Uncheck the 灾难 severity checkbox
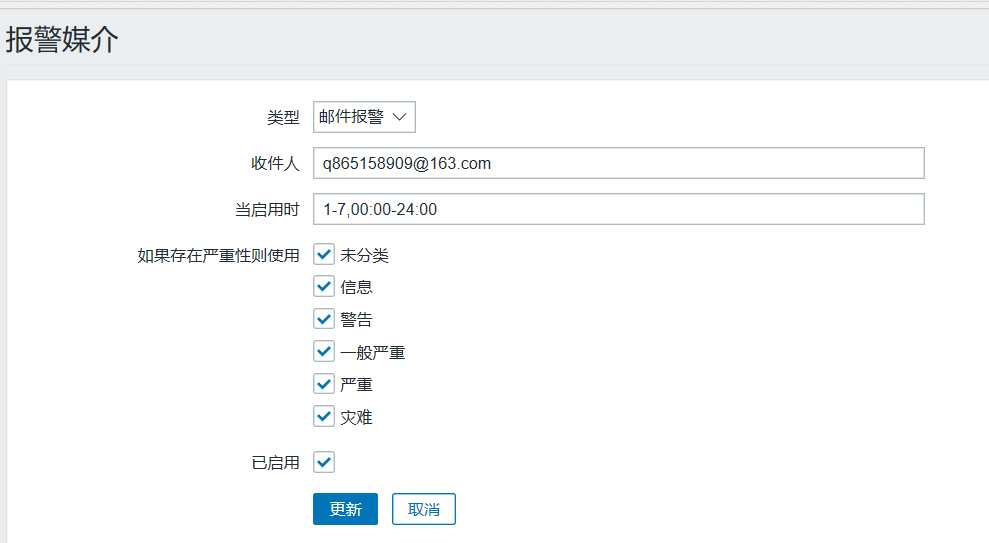 pyautogui.click(x=324, y=416)
